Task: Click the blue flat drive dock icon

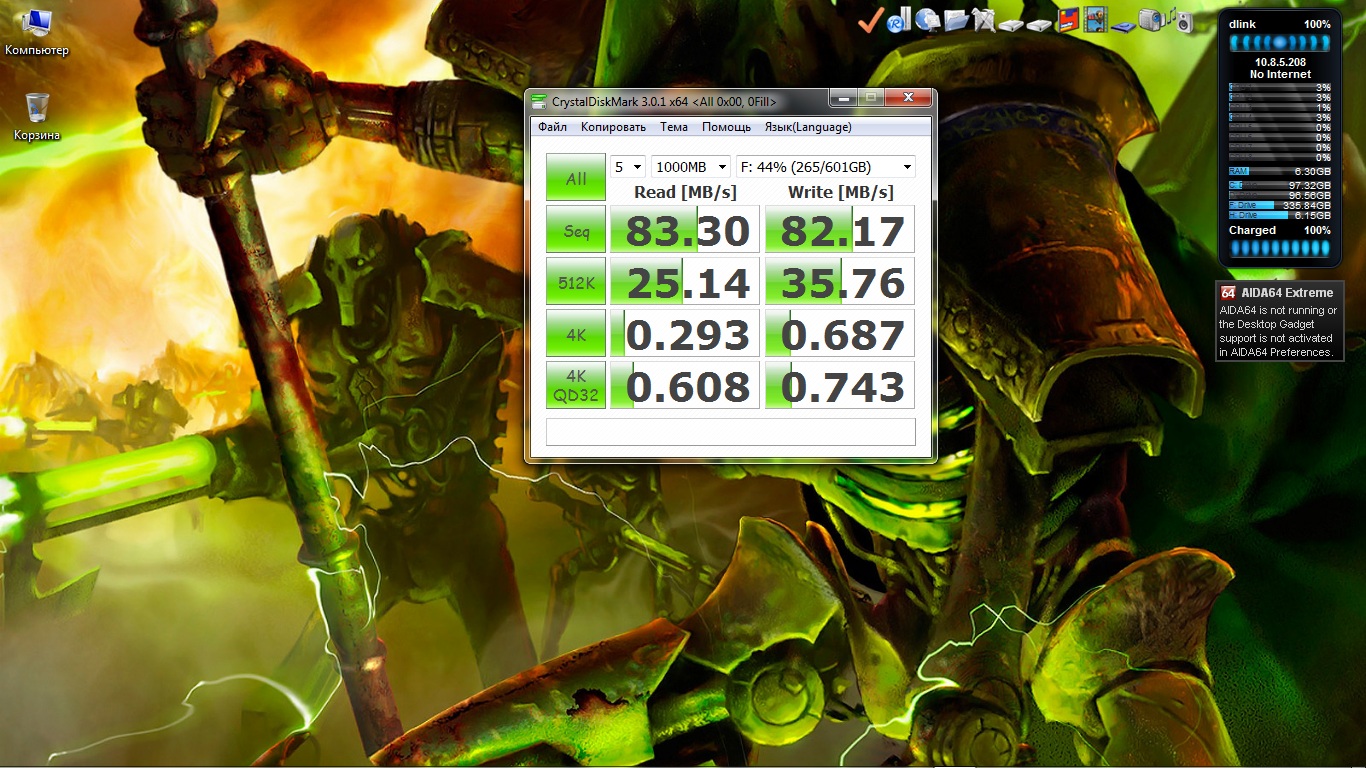Action: (x=1124, y=26)
